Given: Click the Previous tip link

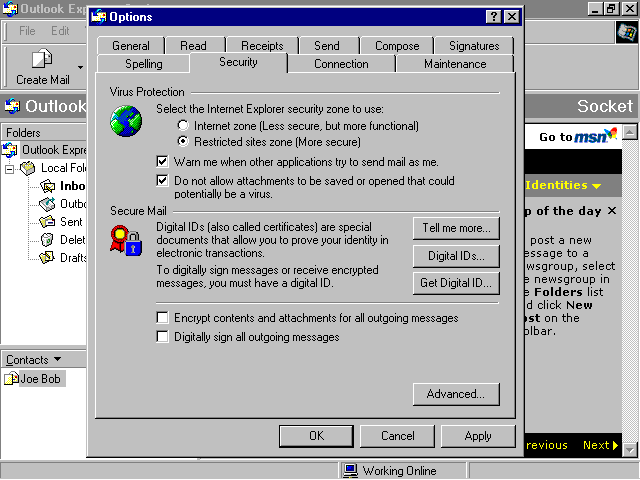Looking at the screenshot, I should pos(546,445).
